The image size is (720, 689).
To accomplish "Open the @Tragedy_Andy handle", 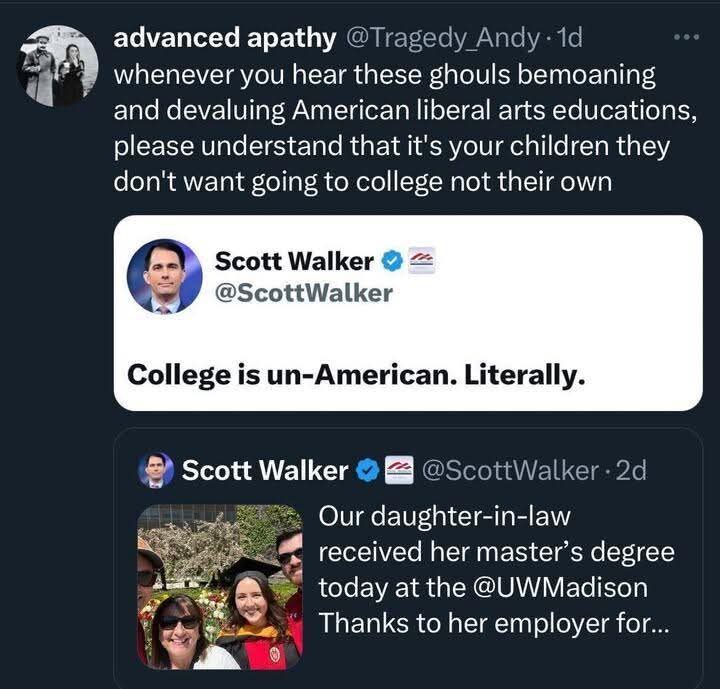I will pyautogui.click(x=440, y=38).
